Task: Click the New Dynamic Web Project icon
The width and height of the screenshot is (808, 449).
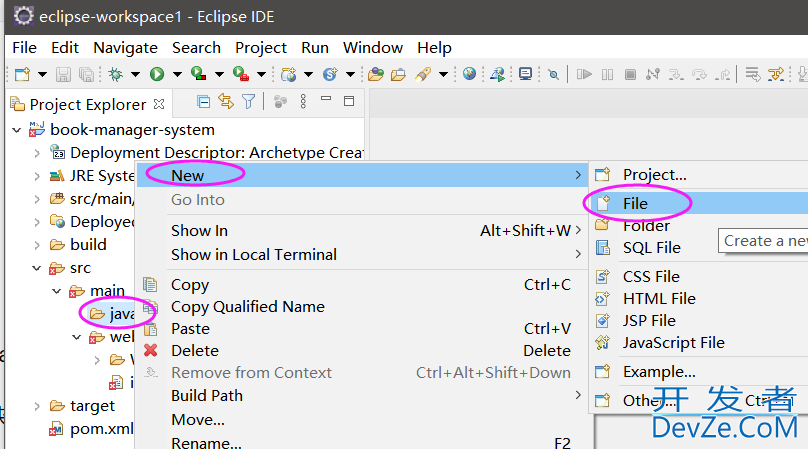Action: [289, 75]
